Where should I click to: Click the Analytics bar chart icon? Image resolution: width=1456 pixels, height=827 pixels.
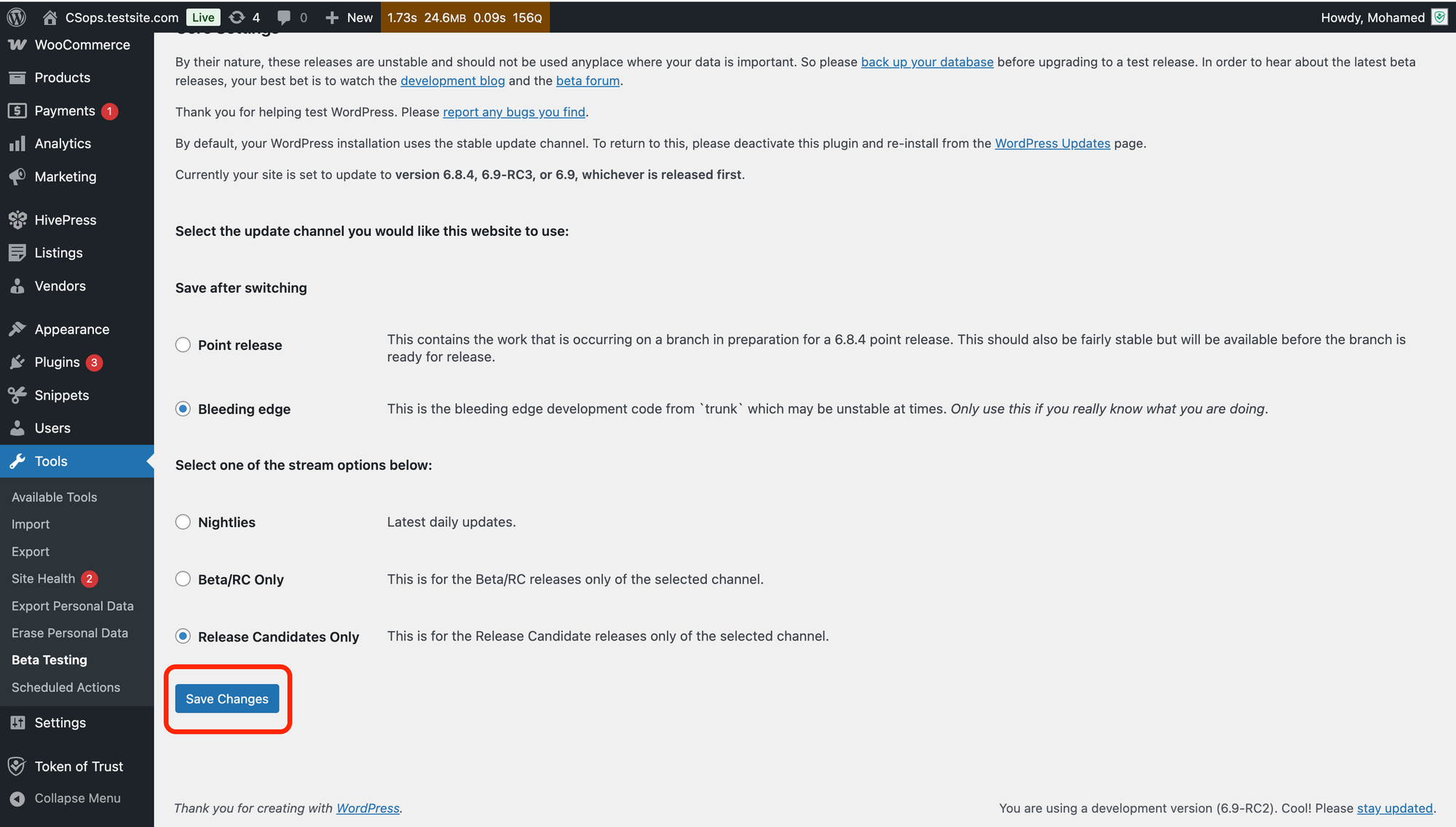point(17,144)
